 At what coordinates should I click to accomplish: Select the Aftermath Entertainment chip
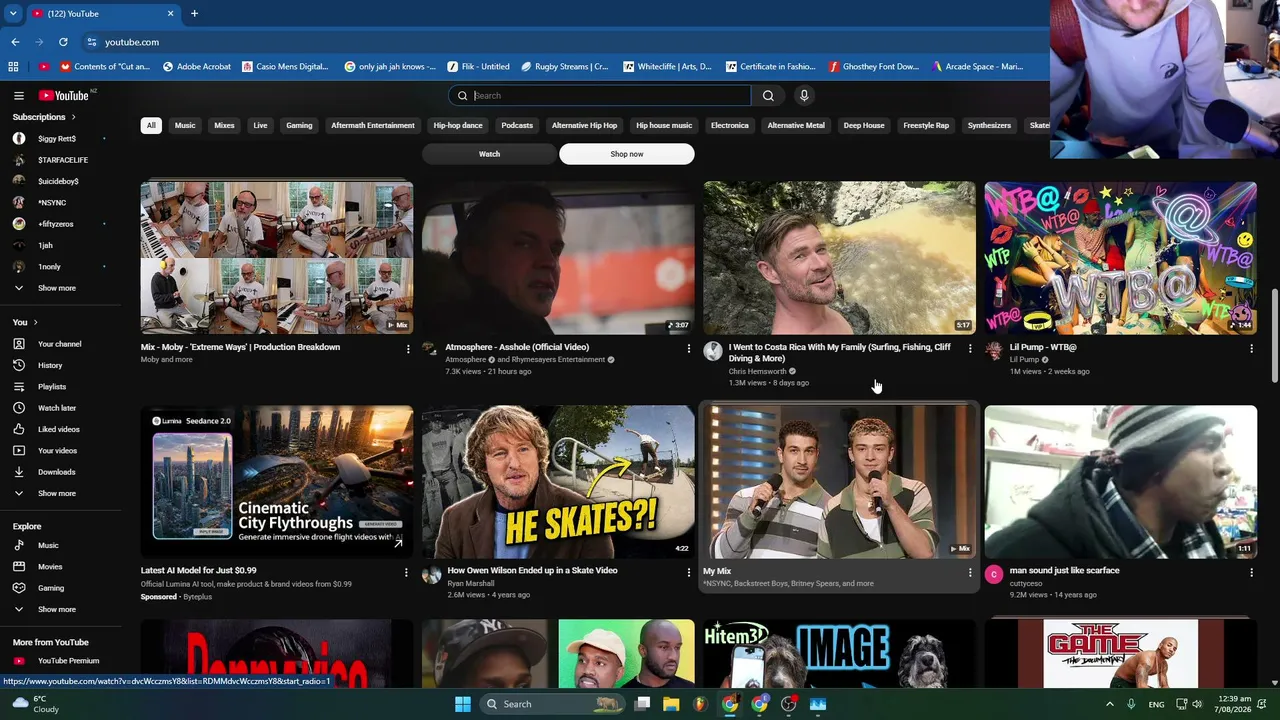[x=373, y=126]
